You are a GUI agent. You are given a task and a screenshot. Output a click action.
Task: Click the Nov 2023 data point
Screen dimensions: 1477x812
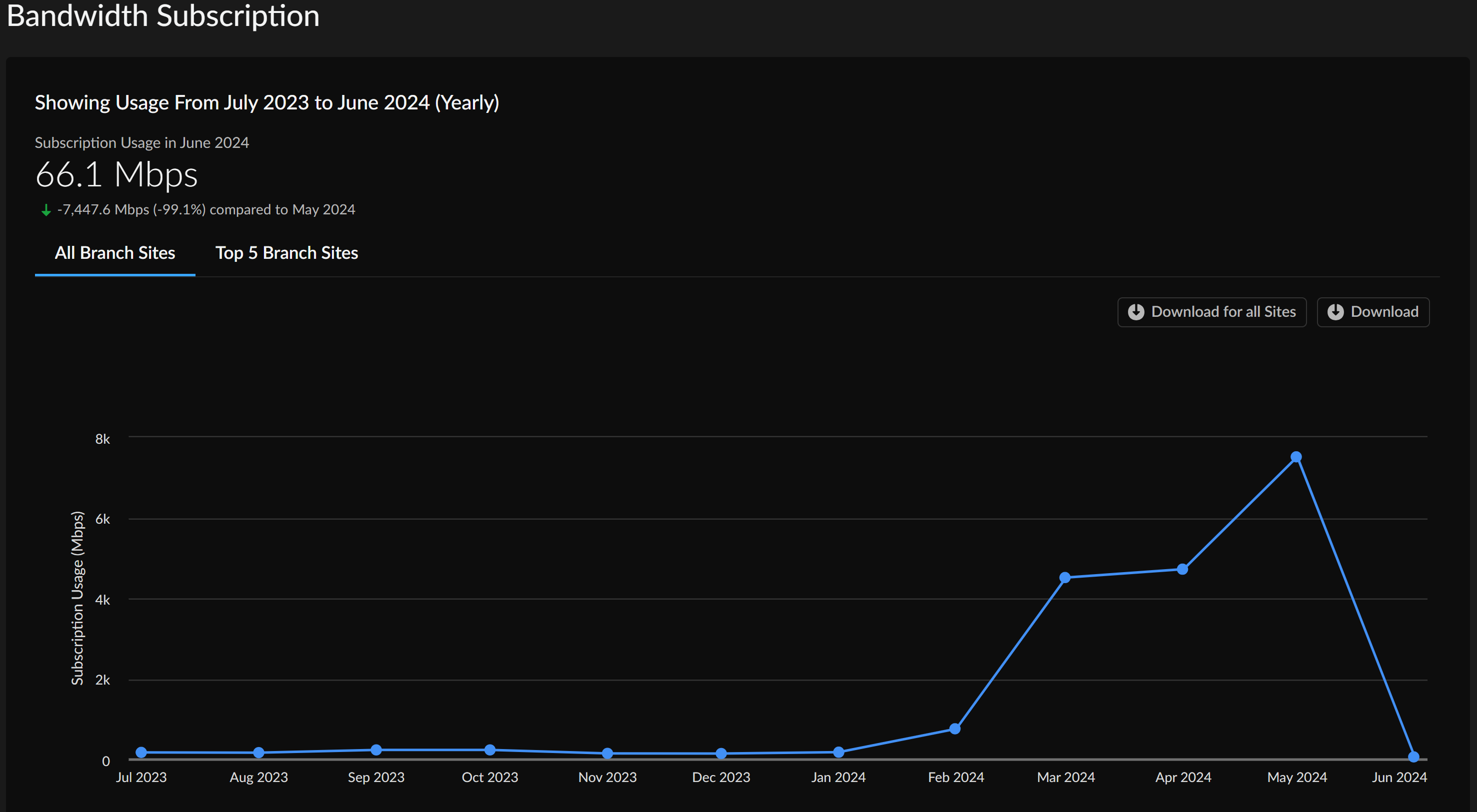(x=607, y=754)
